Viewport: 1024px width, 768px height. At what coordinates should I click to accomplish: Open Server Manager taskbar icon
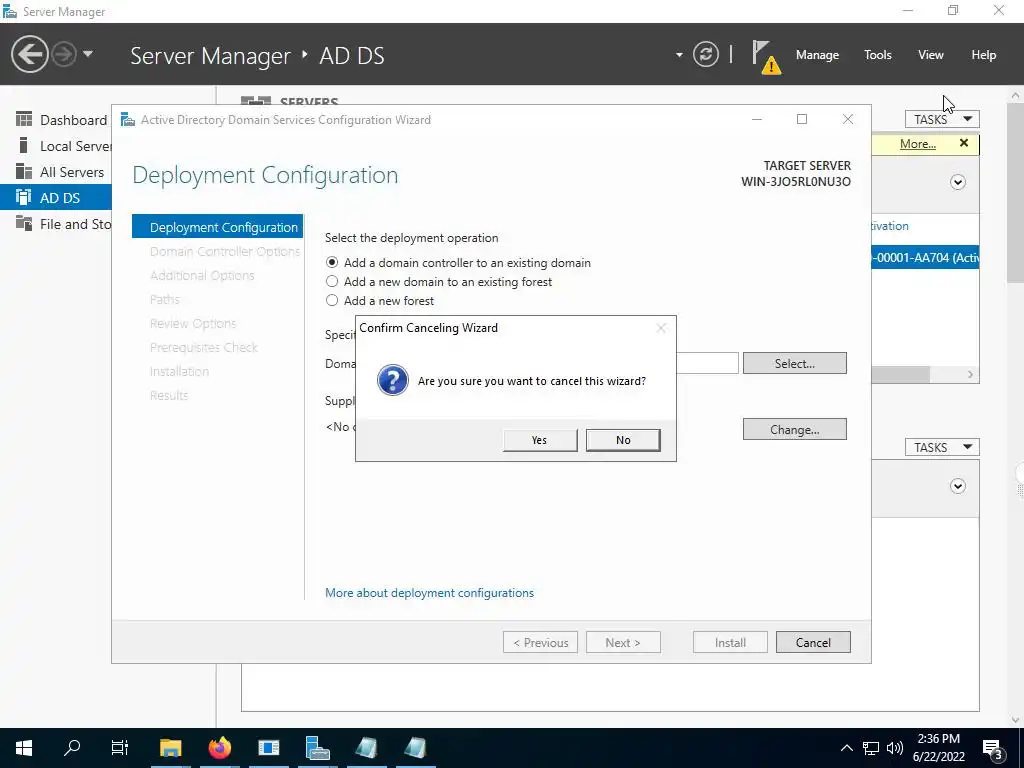(317, 748)
